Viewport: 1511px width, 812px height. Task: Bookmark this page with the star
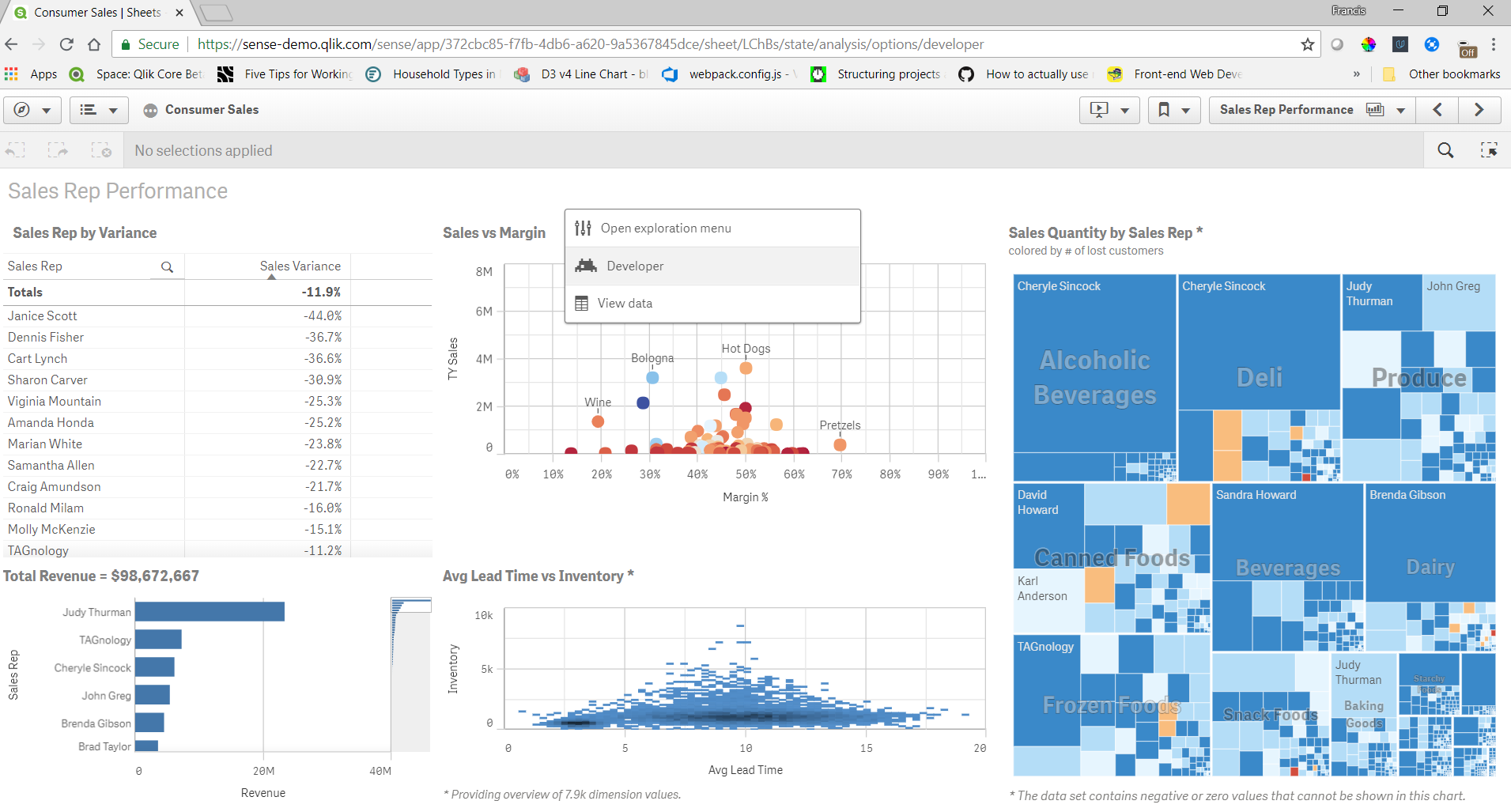click(1308, 44)
